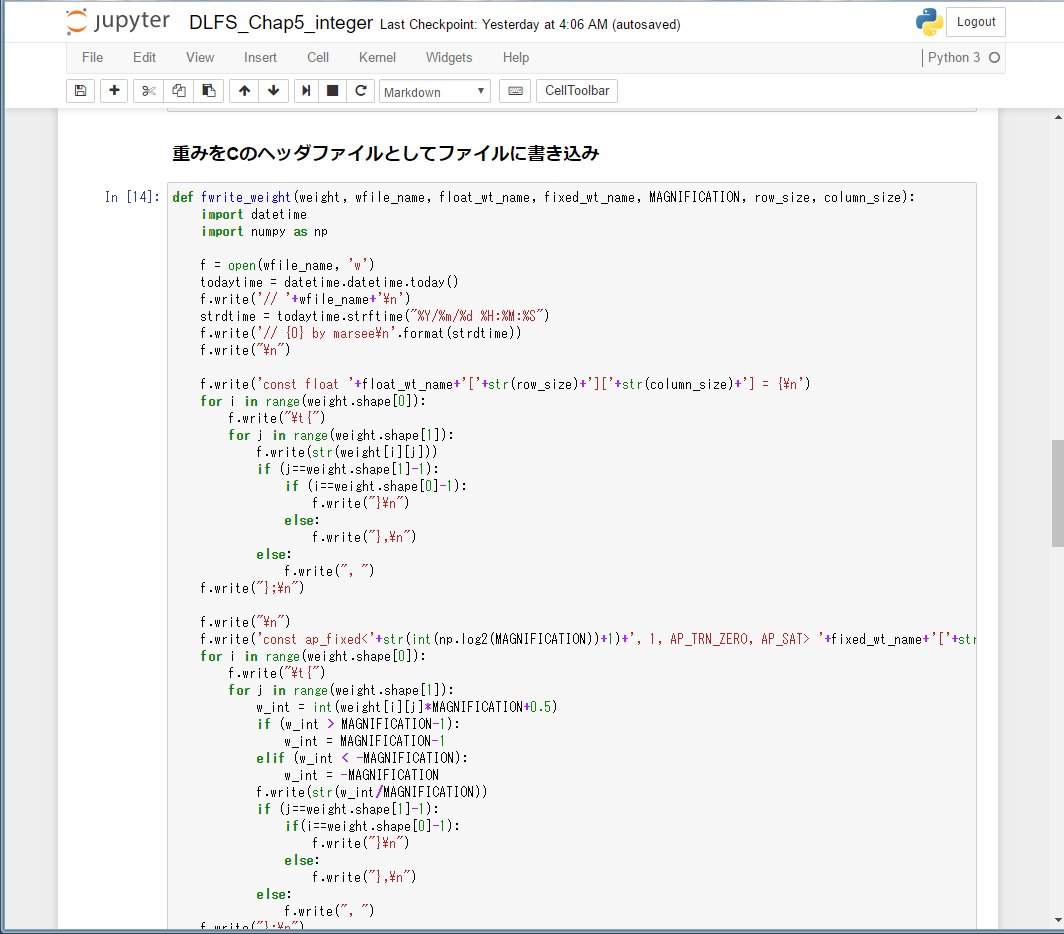This screenshot has width=1064, height=934.
Task: Click the w_int = int(...) line
Action: click(x=406, y=707)
